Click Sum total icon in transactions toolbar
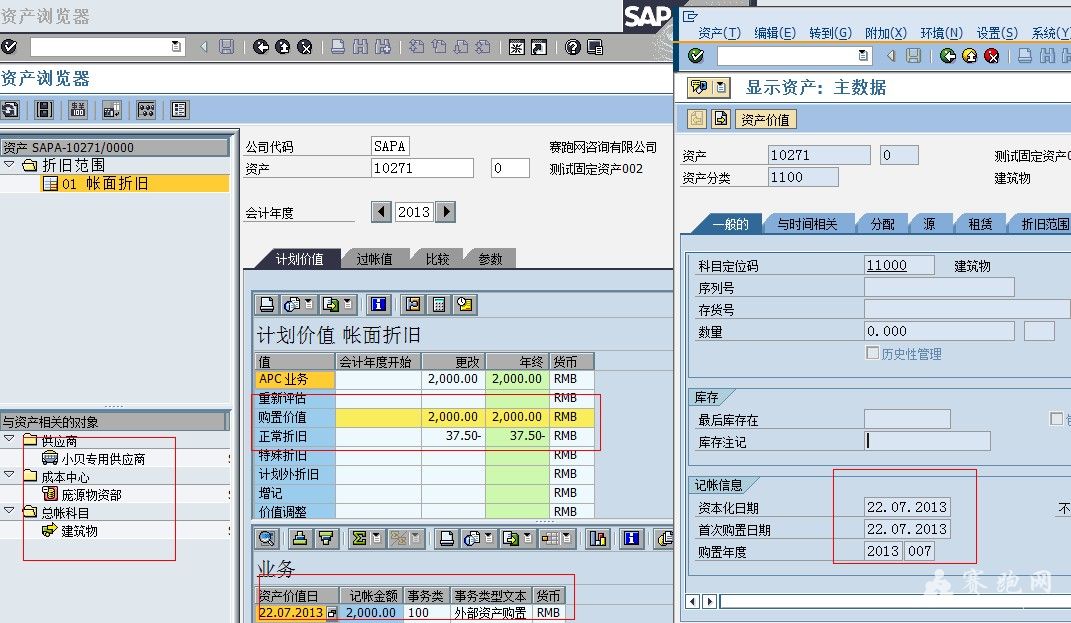 (x=359, y=538)
